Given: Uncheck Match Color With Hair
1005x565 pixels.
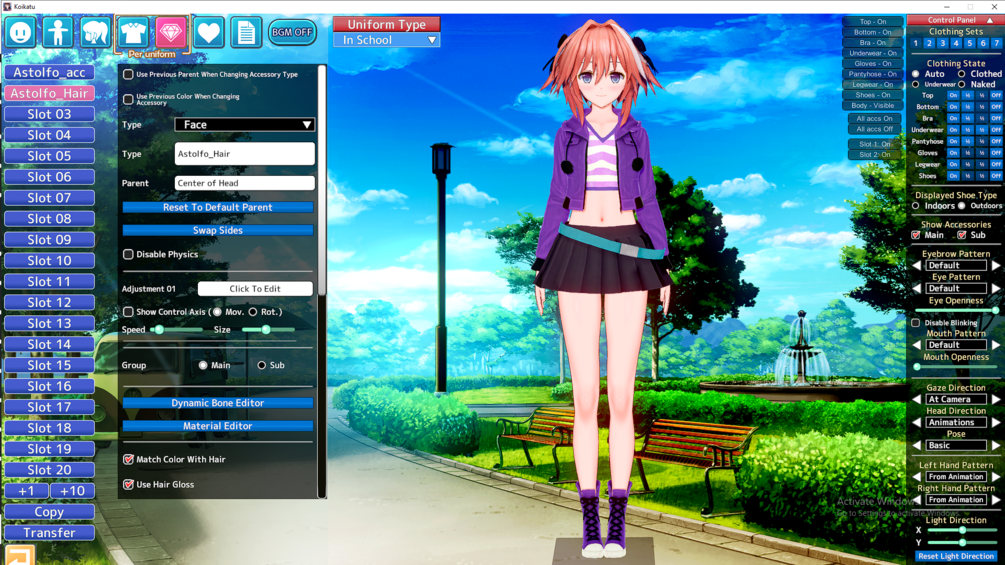Looking at the screenshot, I should click(128, 459).
